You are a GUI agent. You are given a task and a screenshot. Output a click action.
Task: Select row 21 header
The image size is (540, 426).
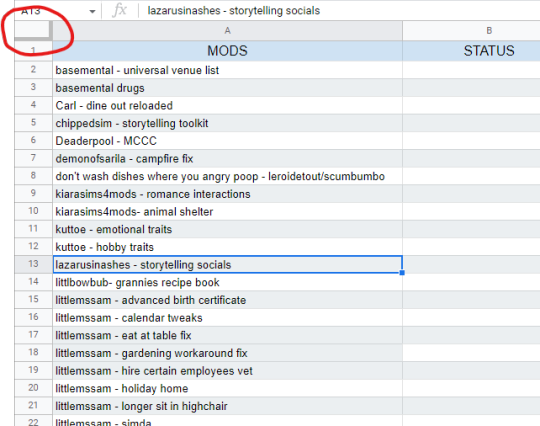[33, 406]
